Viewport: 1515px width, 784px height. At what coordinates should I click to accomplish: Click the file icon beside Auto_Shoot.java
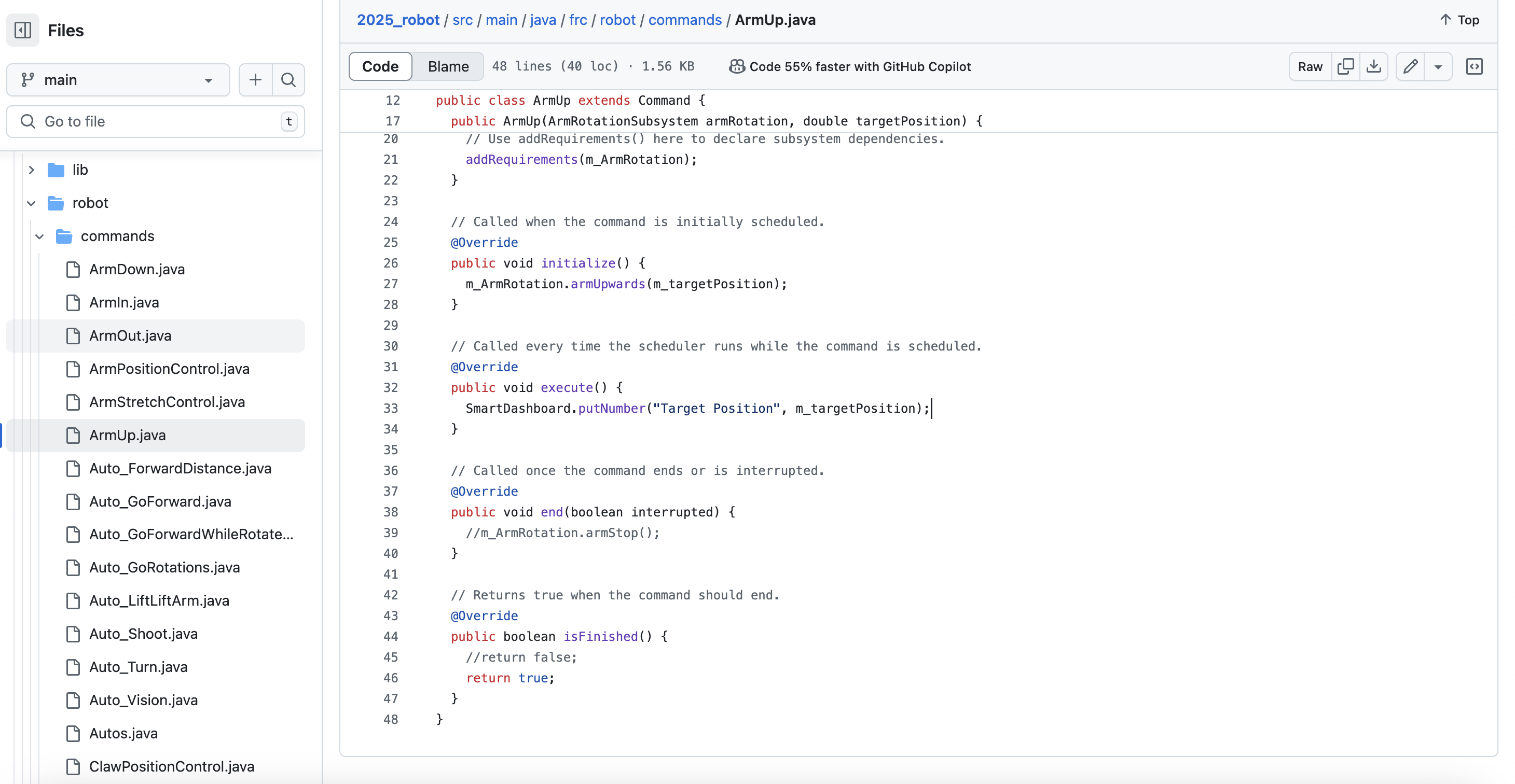coord(73,635)
